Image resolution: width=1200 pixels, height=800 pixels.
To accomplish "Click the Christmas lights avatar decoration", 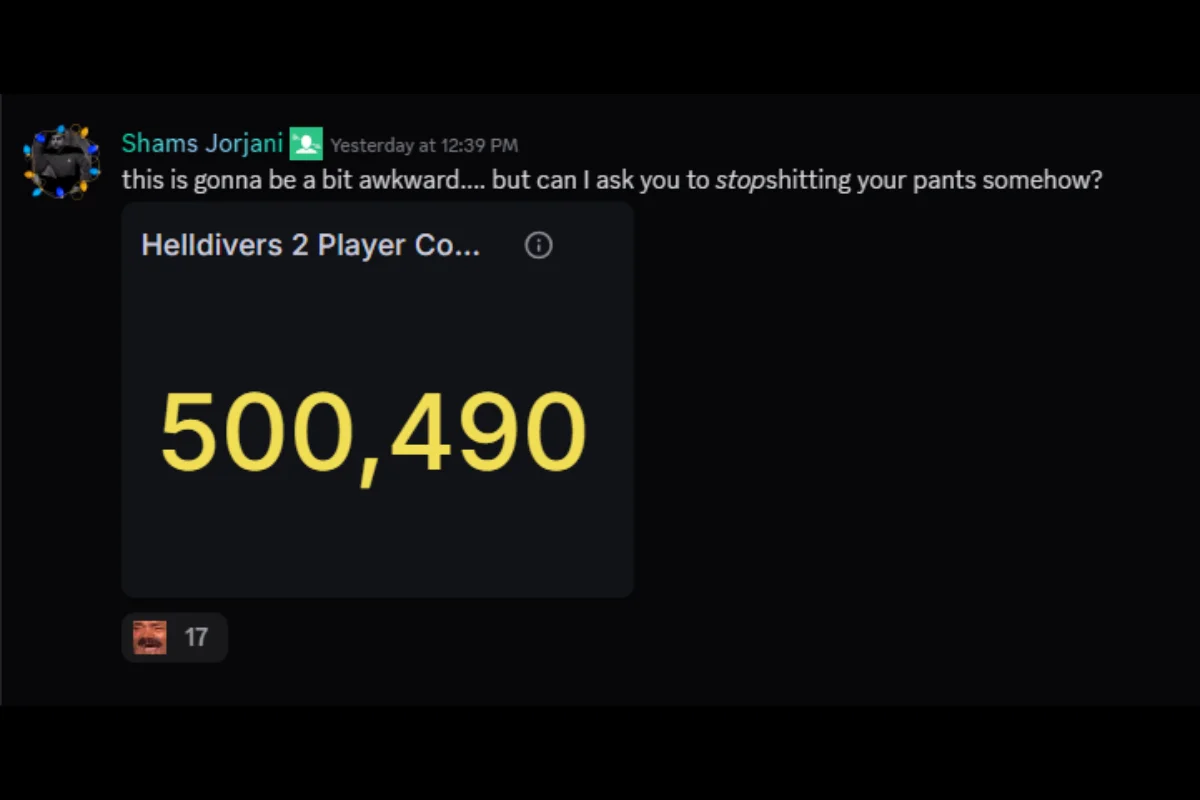I will [62, 162].
